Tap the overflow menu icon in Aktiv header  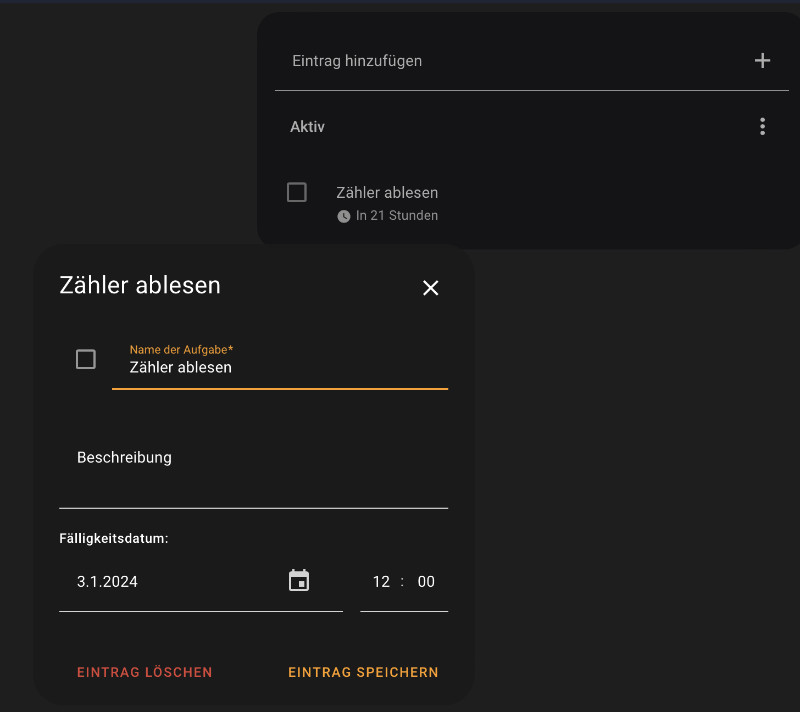[763, 126]
